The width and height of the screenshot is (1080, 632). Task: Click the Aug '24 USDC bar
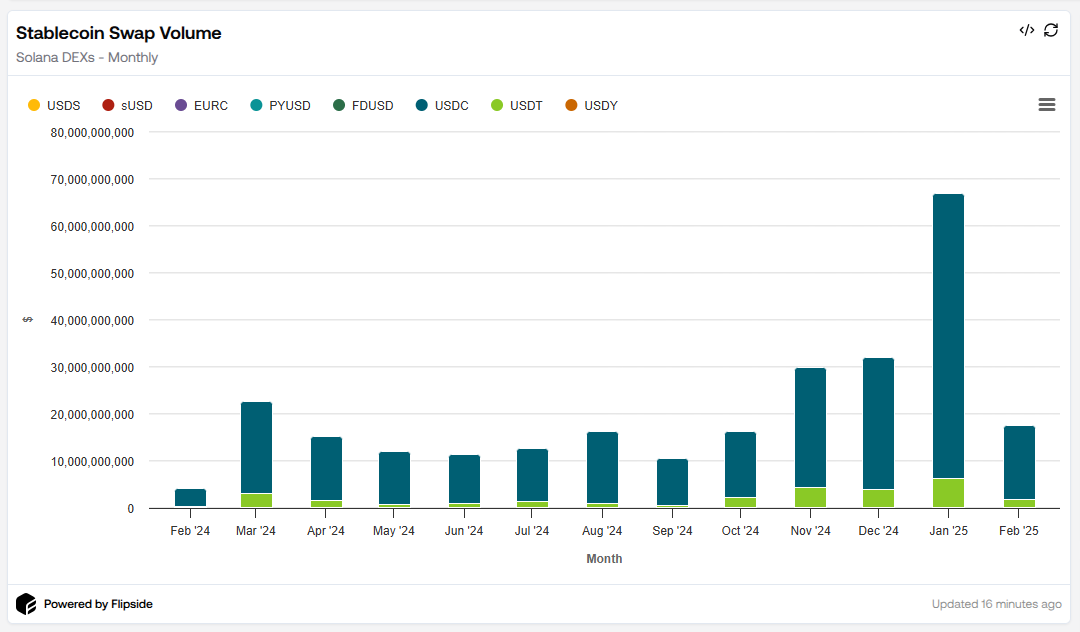click(x=602, y=467)
